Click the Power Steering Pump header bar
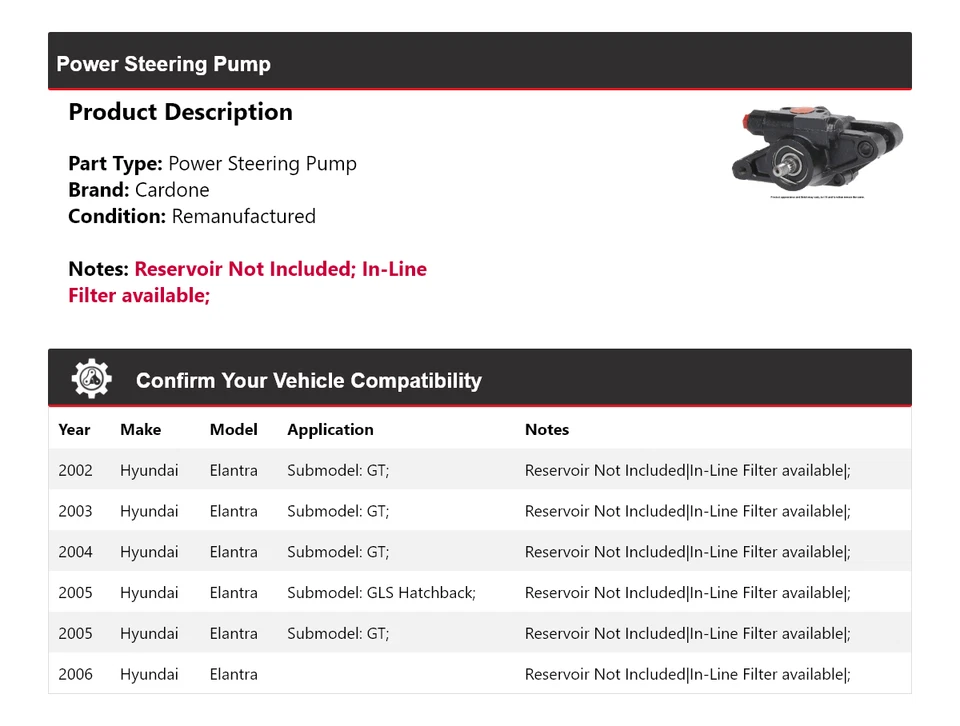Image resolution: width=960 pixels, height=726 pixels. click(x=479, y=63)
